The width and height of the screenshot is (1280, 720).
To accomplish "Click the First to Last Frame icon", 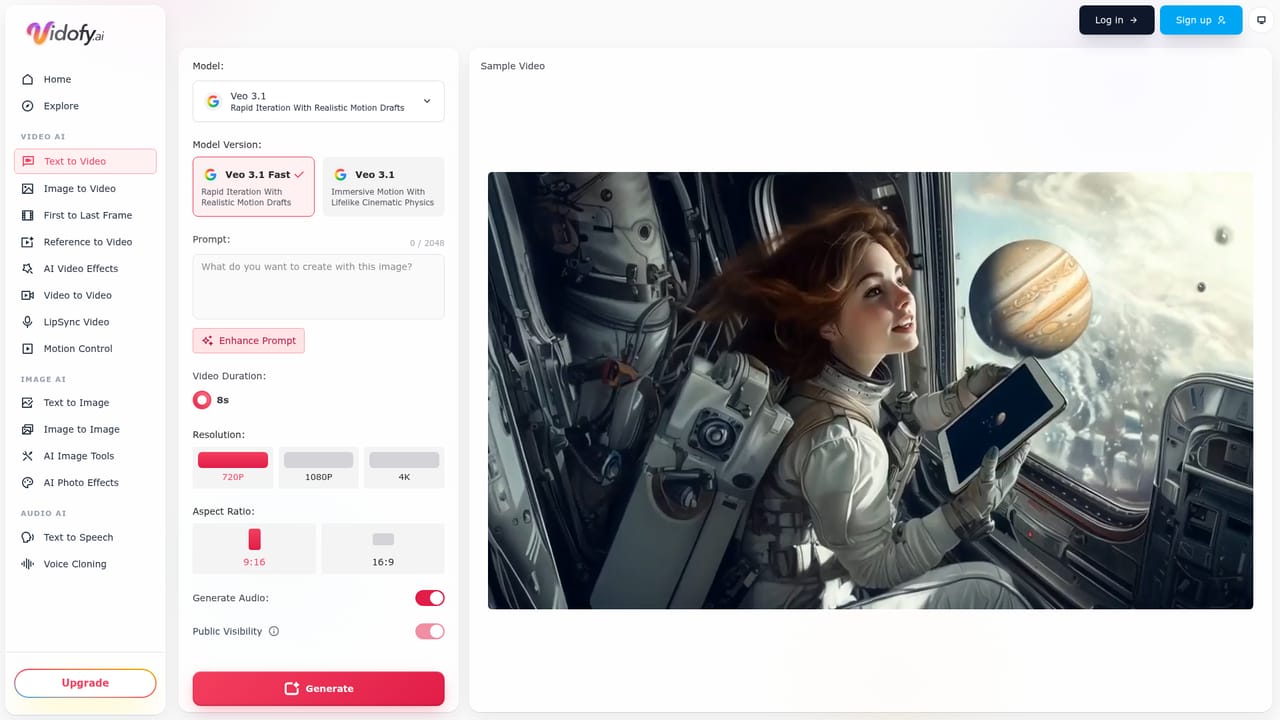I will (28, 215).
